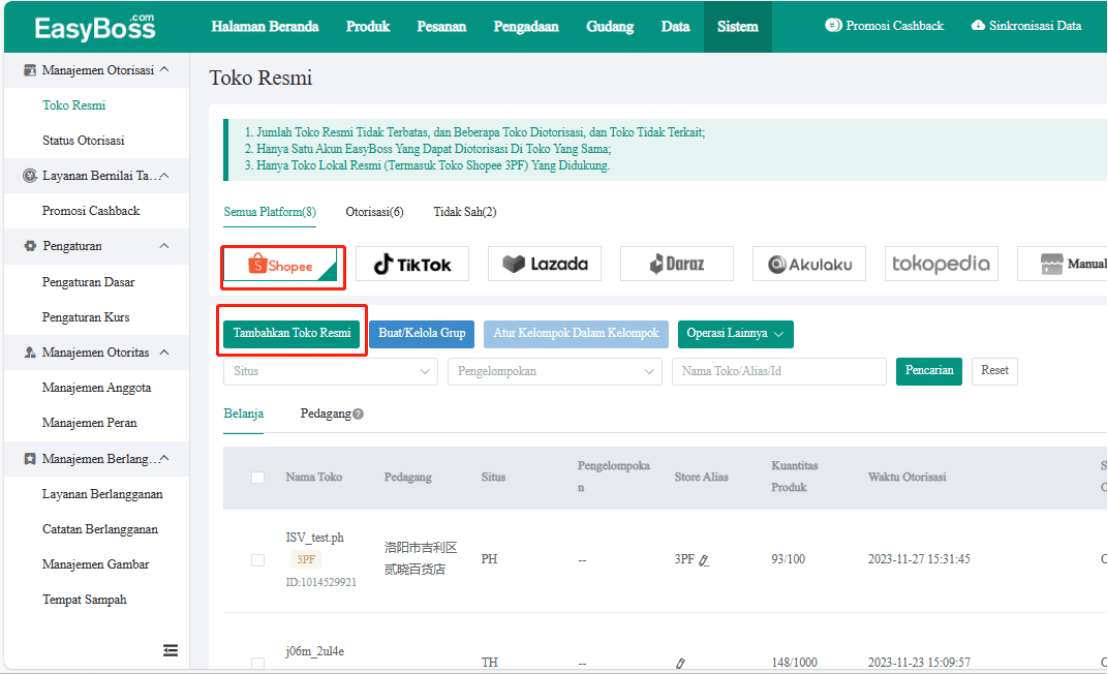
Task: Collapse the Layanan Bernilai Tambah section chevron
Action: pyautogui.click(x=165, y=175)
